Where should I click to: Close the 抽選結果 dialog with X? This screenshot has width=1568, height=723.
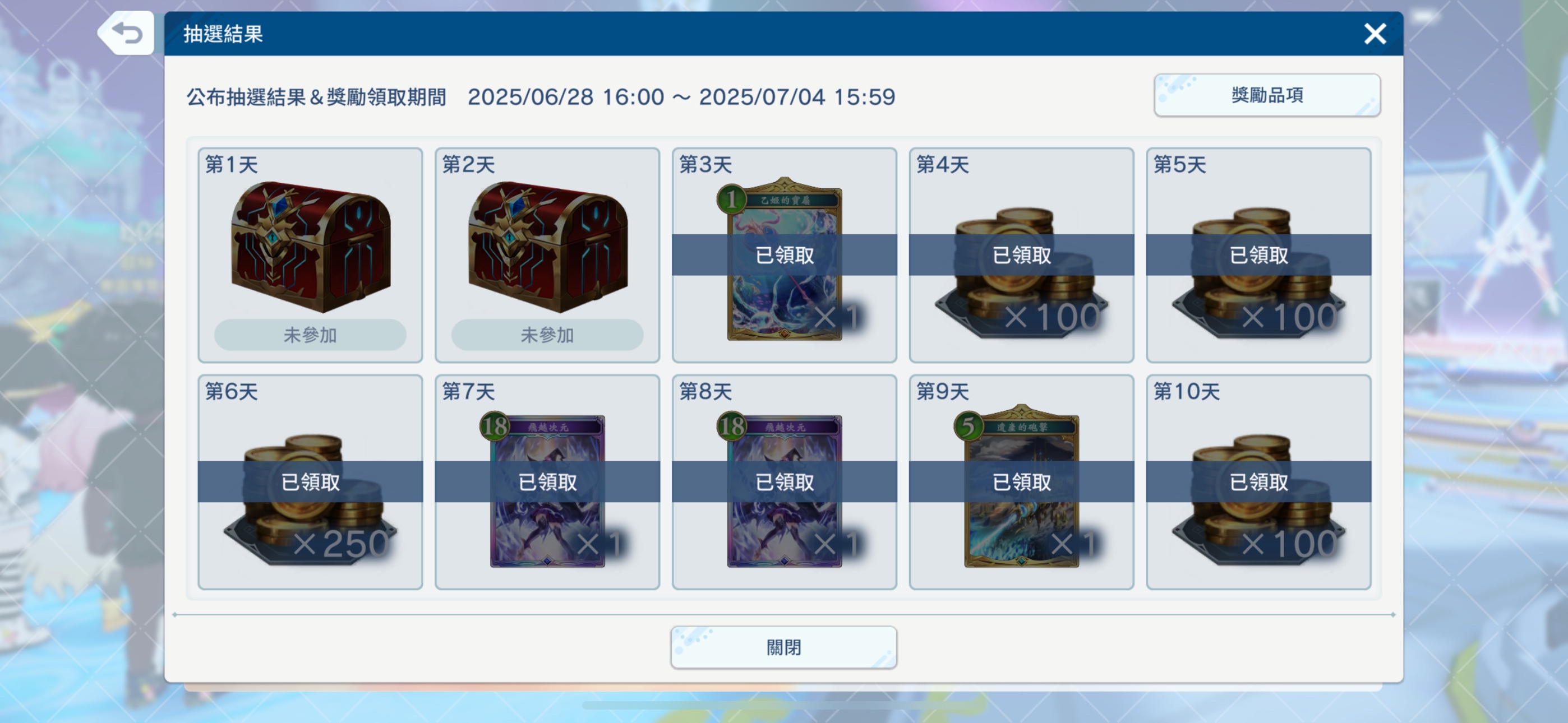pos(1375,34)
